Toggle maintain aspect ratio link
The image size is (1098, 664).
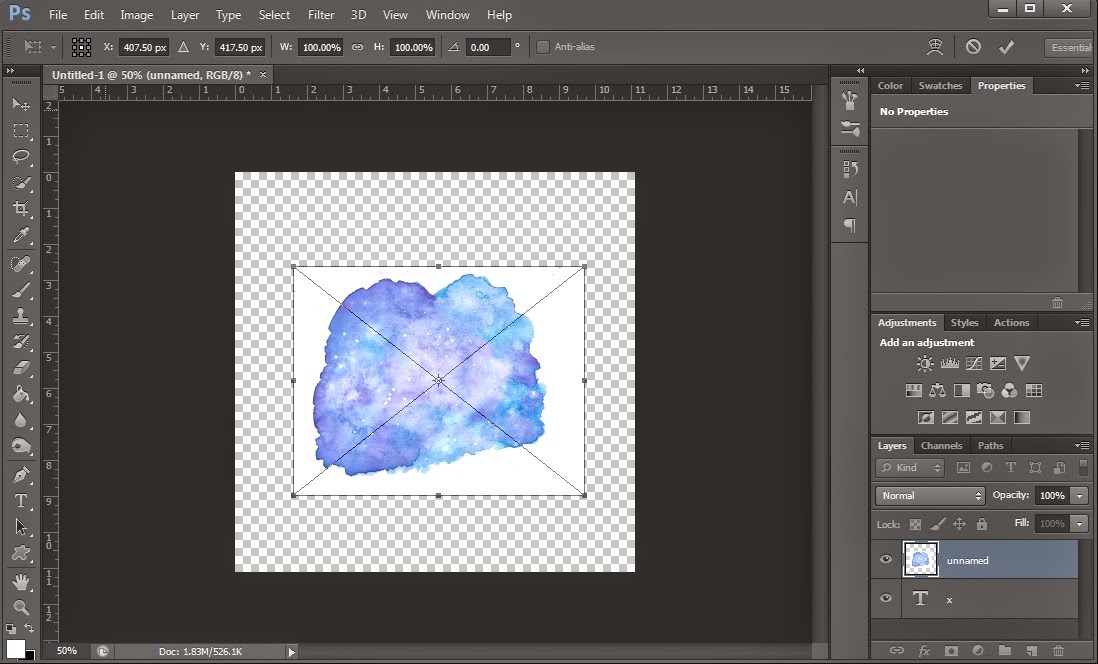click(x=357, y=47)
